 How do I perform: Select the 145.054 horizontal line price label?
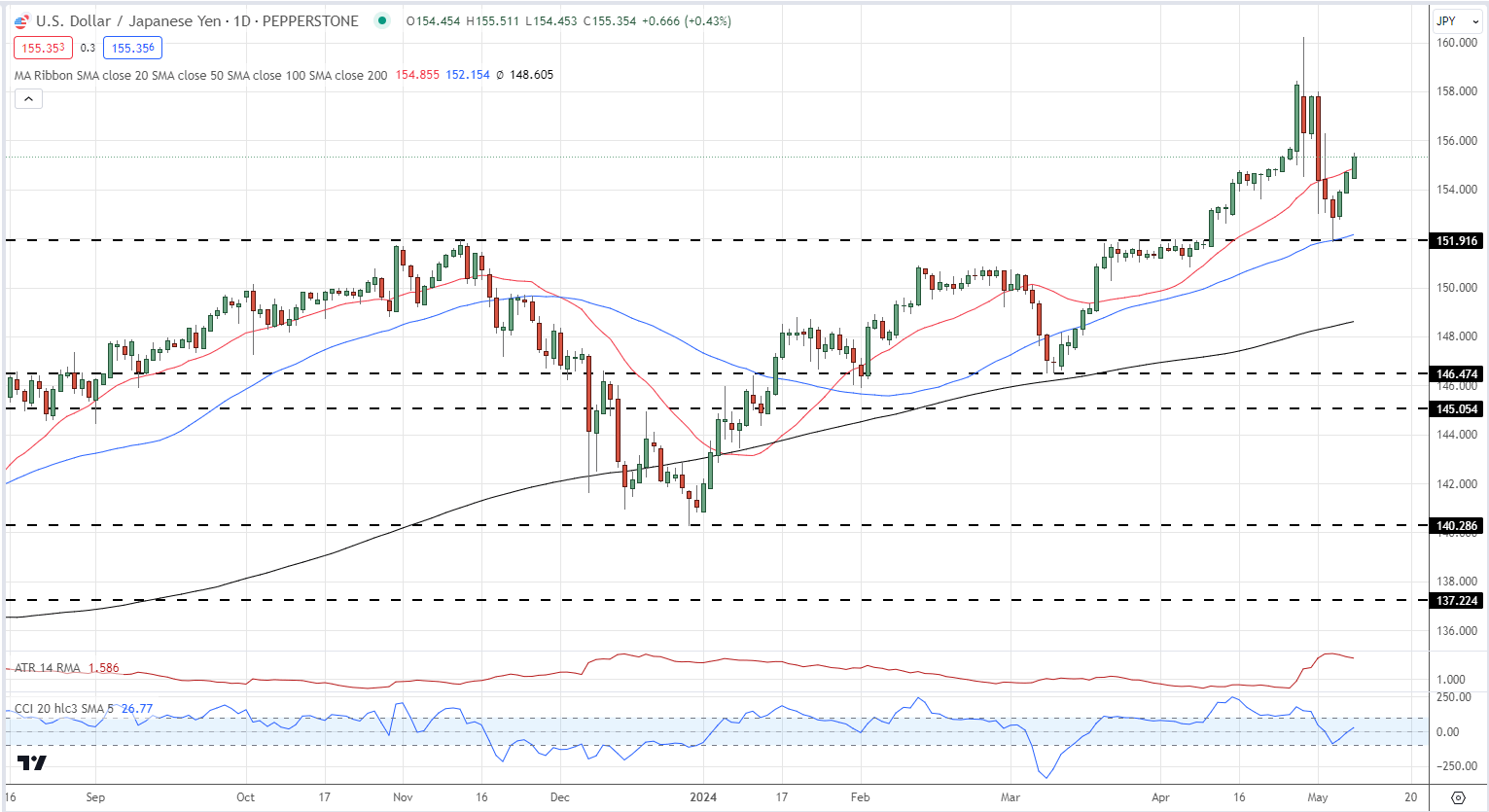1457,408
